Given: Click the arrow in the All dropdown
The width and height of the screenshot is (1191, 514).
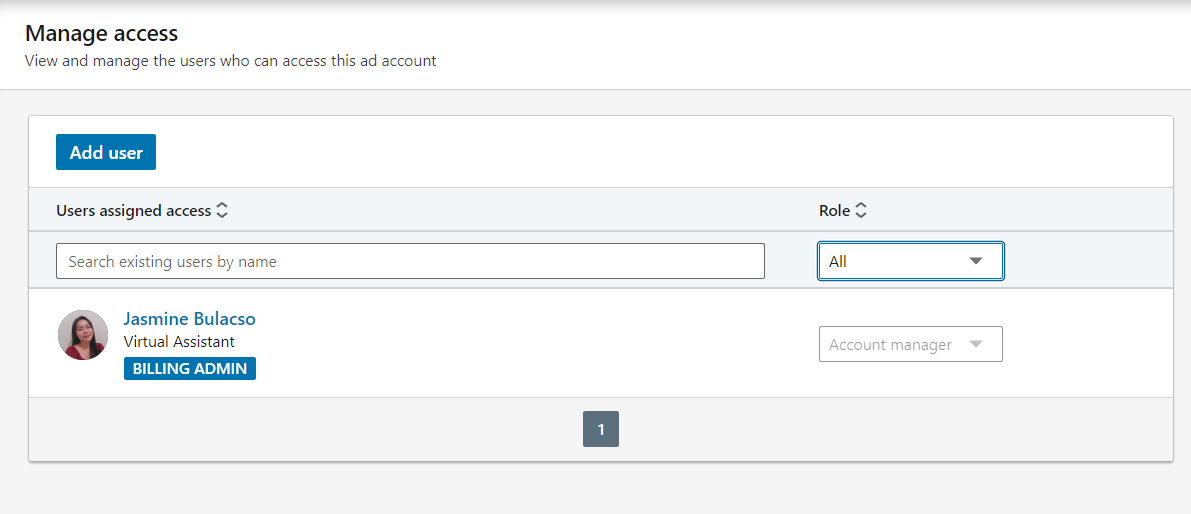Looking at the screenshot, I should coord(976,261).
